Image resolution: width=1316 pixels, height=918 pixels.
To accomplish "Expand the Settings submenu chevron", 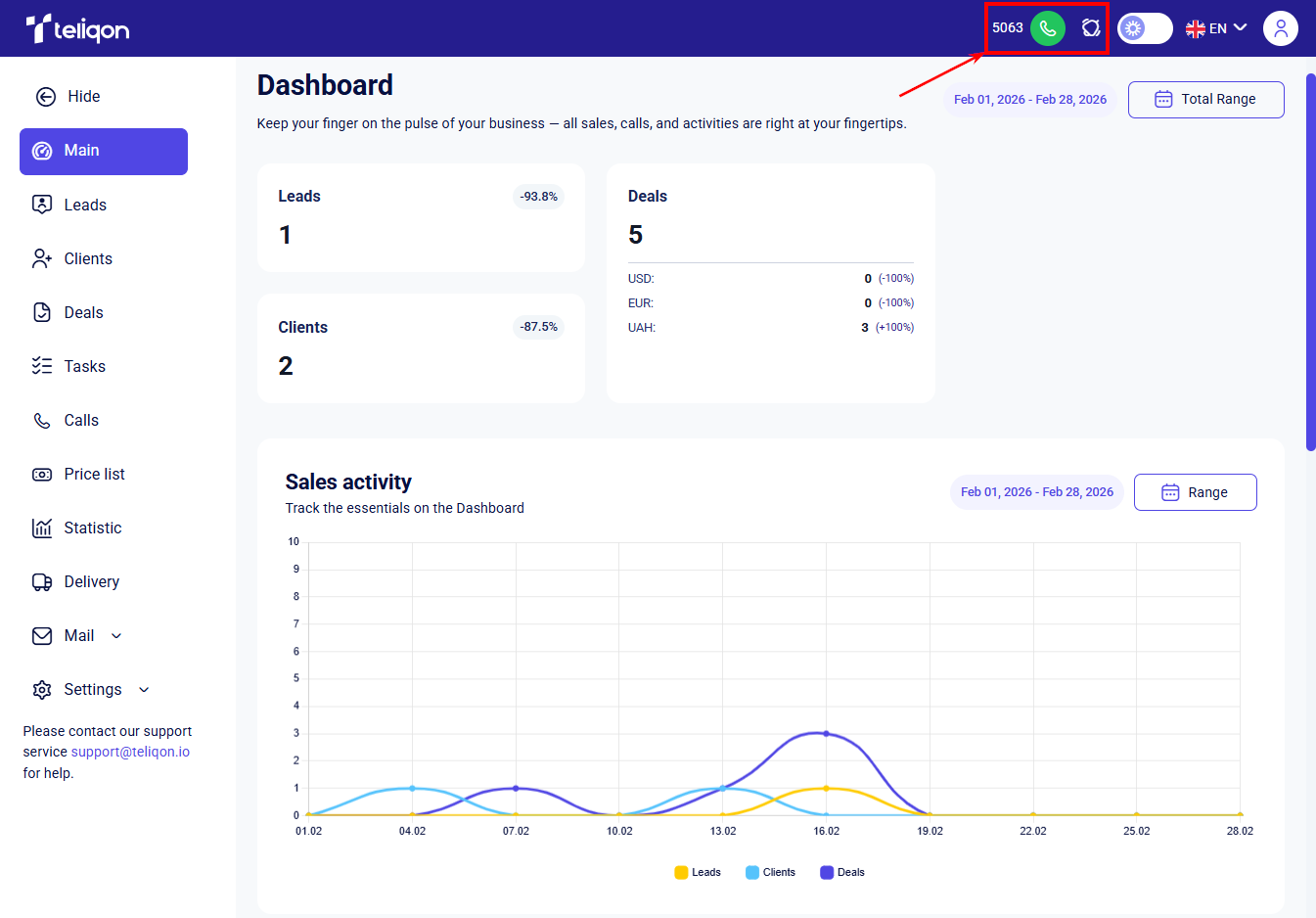I will [x=144, y=690].
